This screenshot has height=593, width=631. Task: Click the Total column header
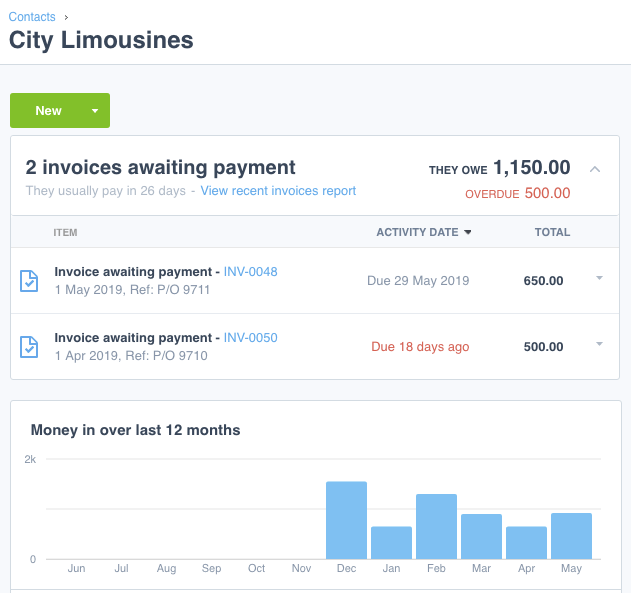pos(552,232)
